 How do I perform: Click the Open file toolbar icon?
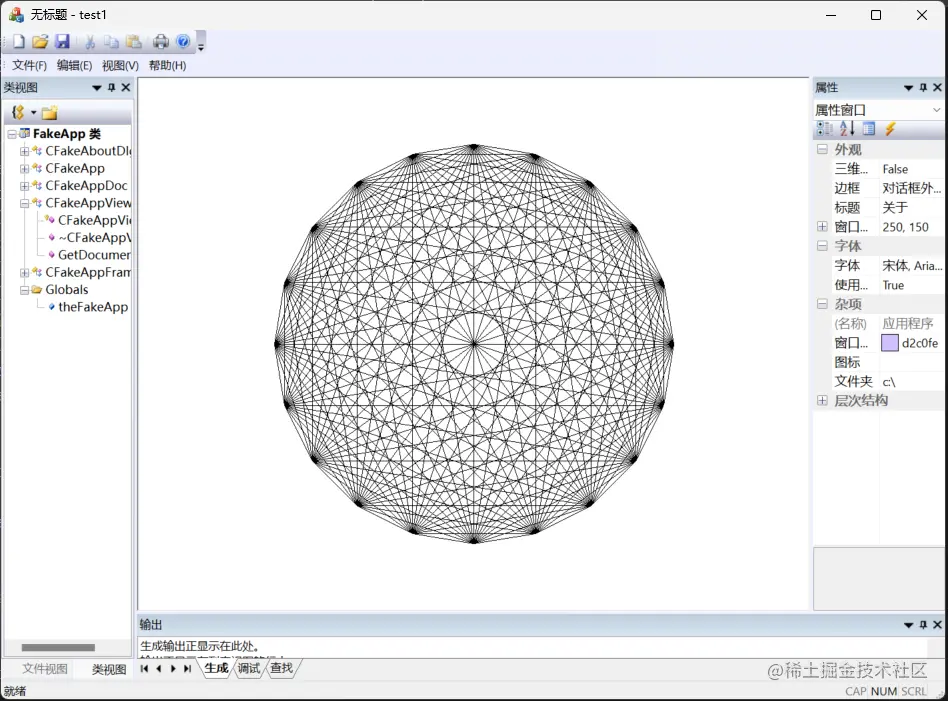coord(39,41)
